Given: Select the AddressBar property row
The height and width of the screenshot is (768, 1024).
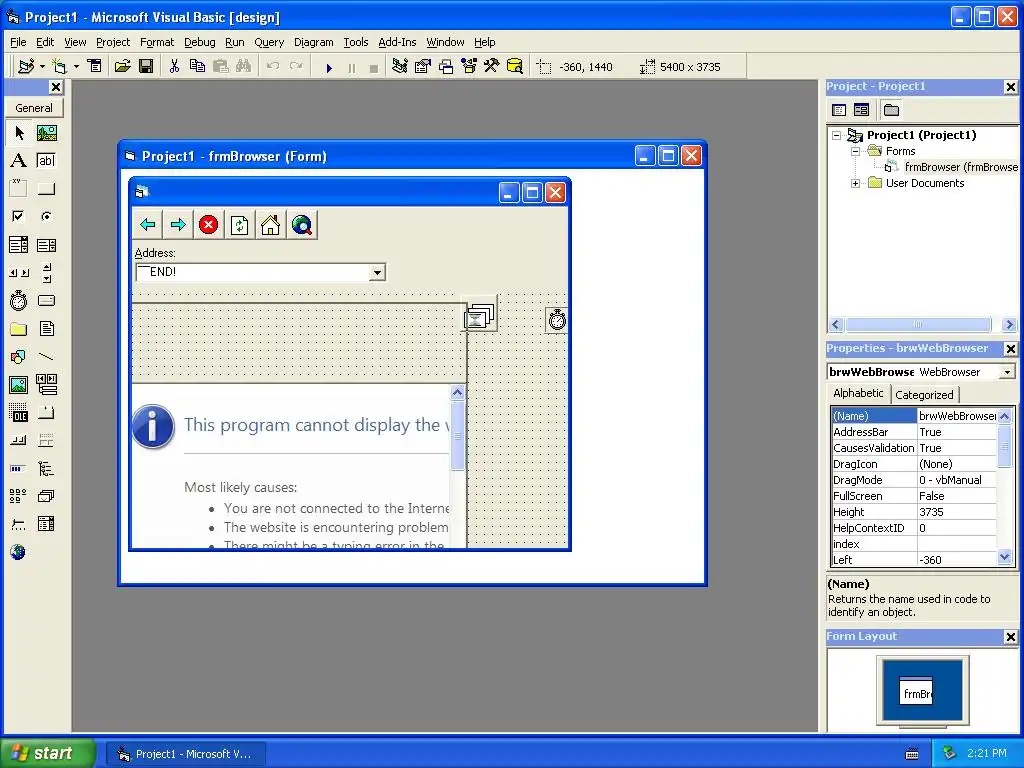Looking at the screenshot, I should [914, 432].
